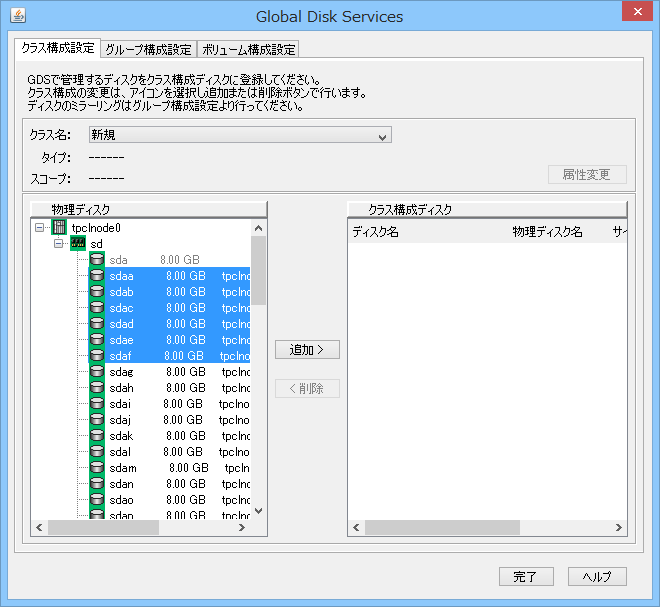Image resolution: width=660 pixels, height=607 pixels.
Task: Click the クラス構成ディスク panel header
Action: [x=487, y=209]
